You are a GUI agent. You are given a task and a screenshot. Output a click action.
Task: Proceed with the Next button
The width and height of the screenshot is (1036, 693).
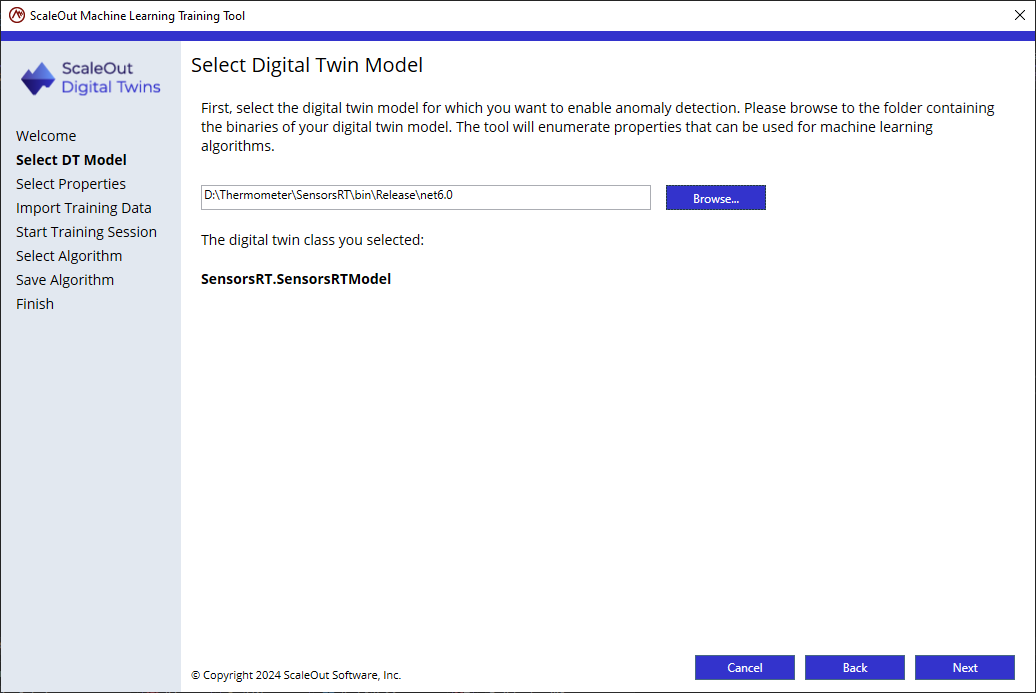(965, 668)
